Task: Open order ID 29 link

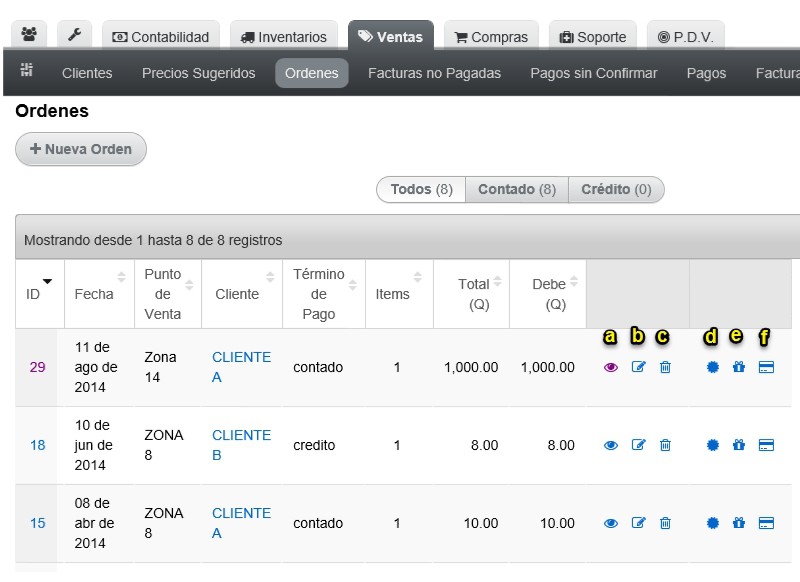Action: click(x=37, y=367)
